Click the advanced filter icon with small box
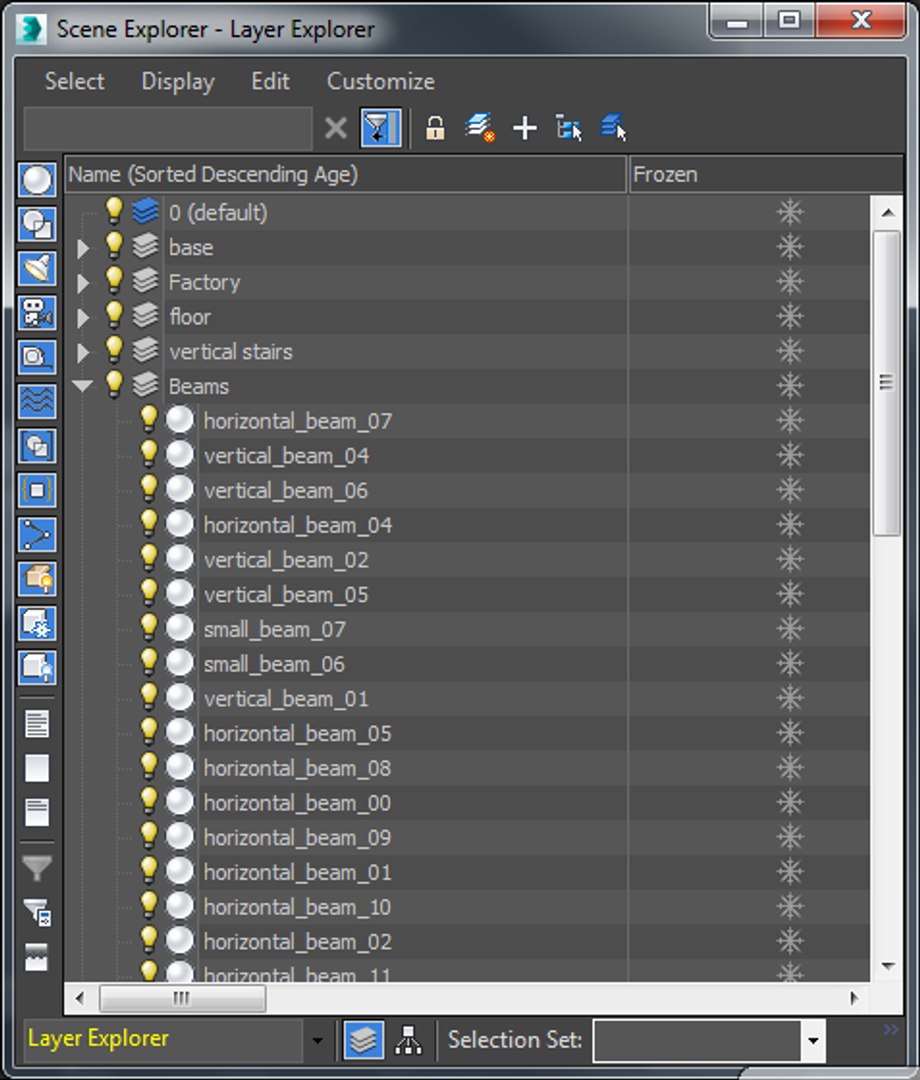Screen dimensions: 920x1080 pos(36,913)
